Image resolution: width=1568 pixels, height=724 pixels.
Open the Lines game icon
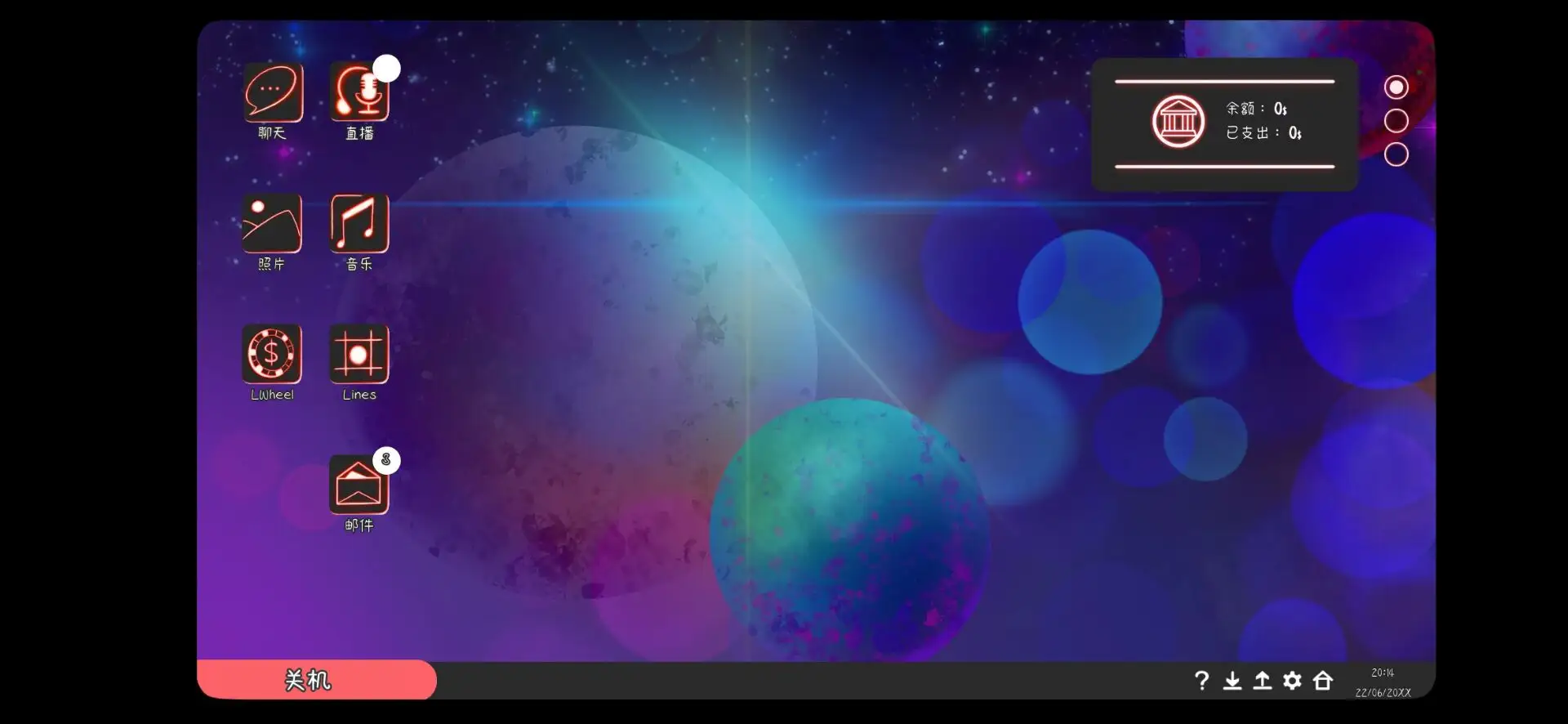coord(359,354)
